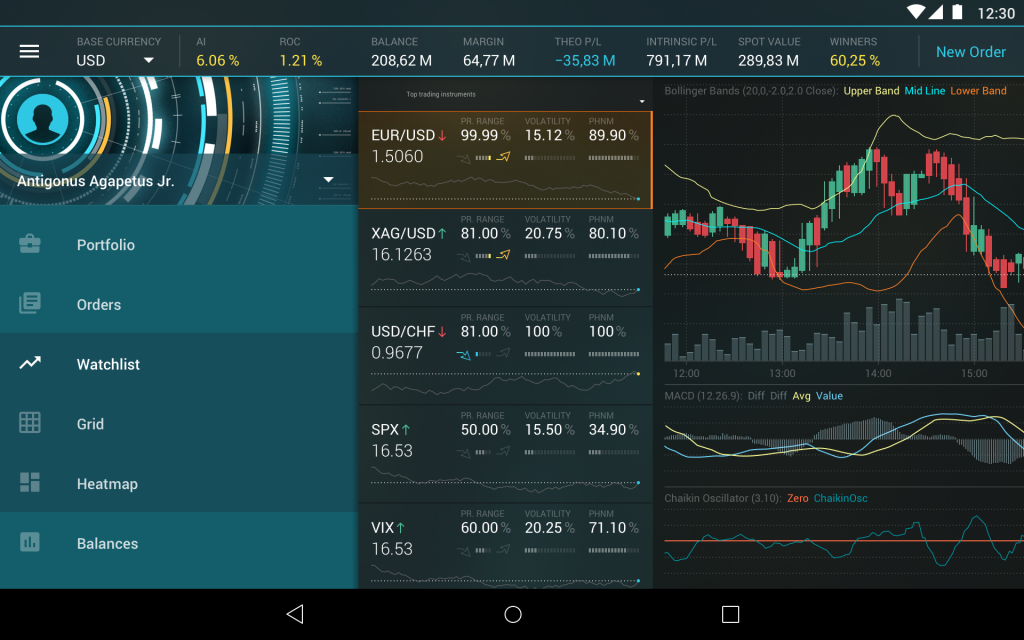
Task: Click the Orders stacked-pages icon
Action: coord(29,304)
